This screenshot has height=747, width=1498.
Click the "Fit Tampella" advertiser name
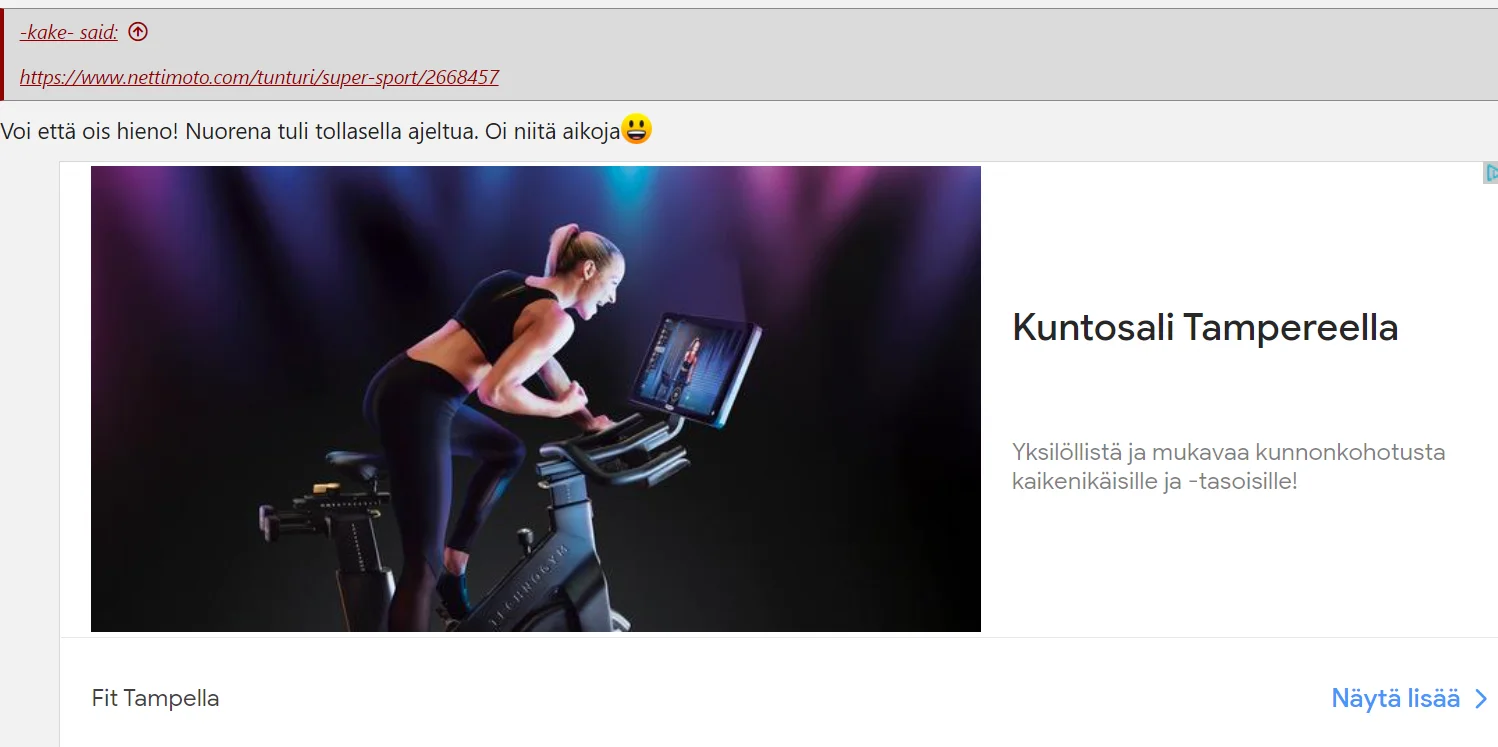tap(155, 698)
